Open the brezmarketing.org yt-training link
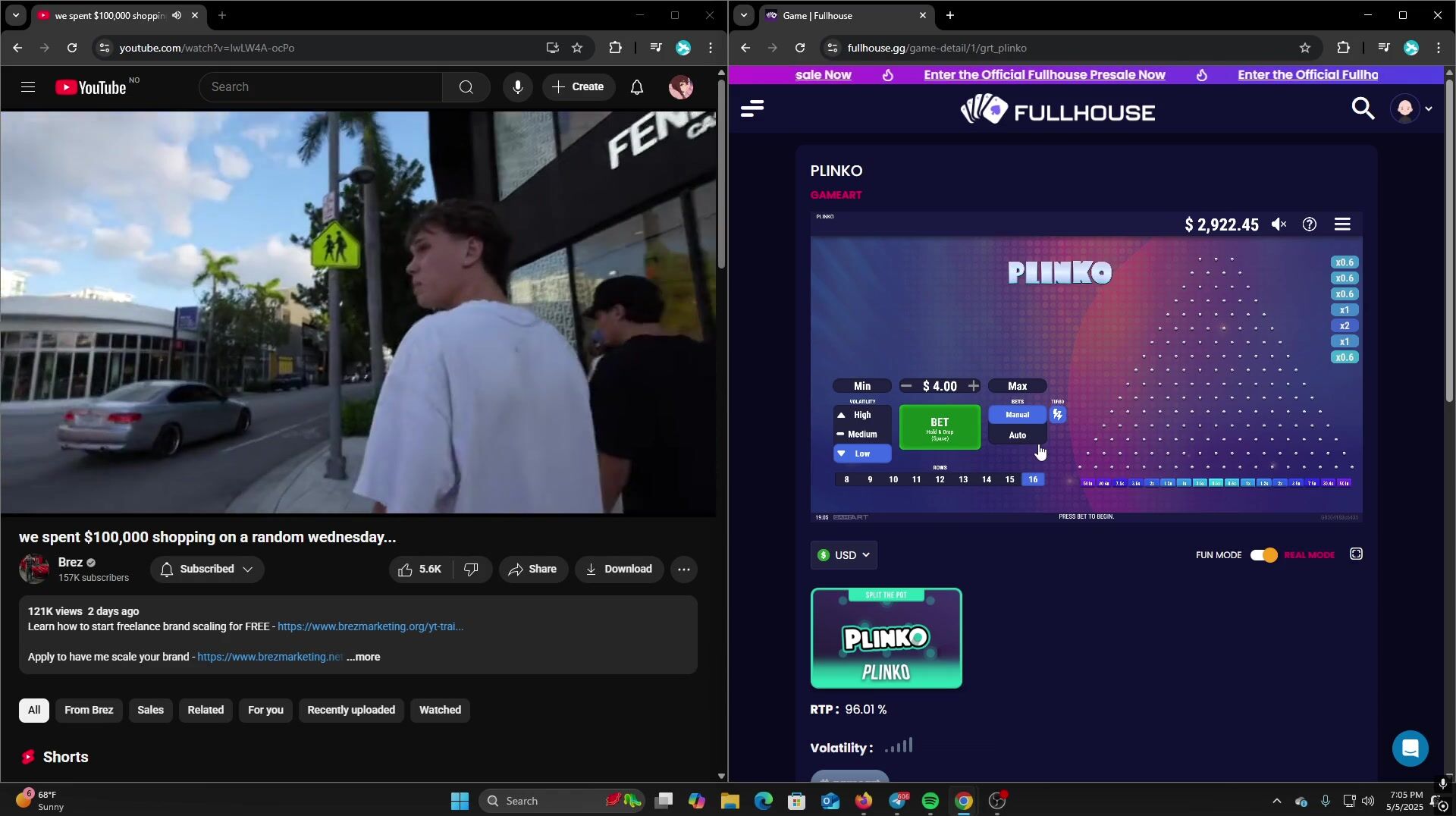The width and height of the screenshot is (1456, 816). (370, 626)
